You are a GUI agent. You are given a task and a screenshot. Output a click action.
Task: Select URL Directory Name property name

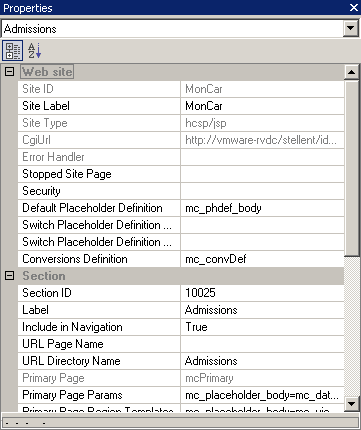(x=71, y=361)
